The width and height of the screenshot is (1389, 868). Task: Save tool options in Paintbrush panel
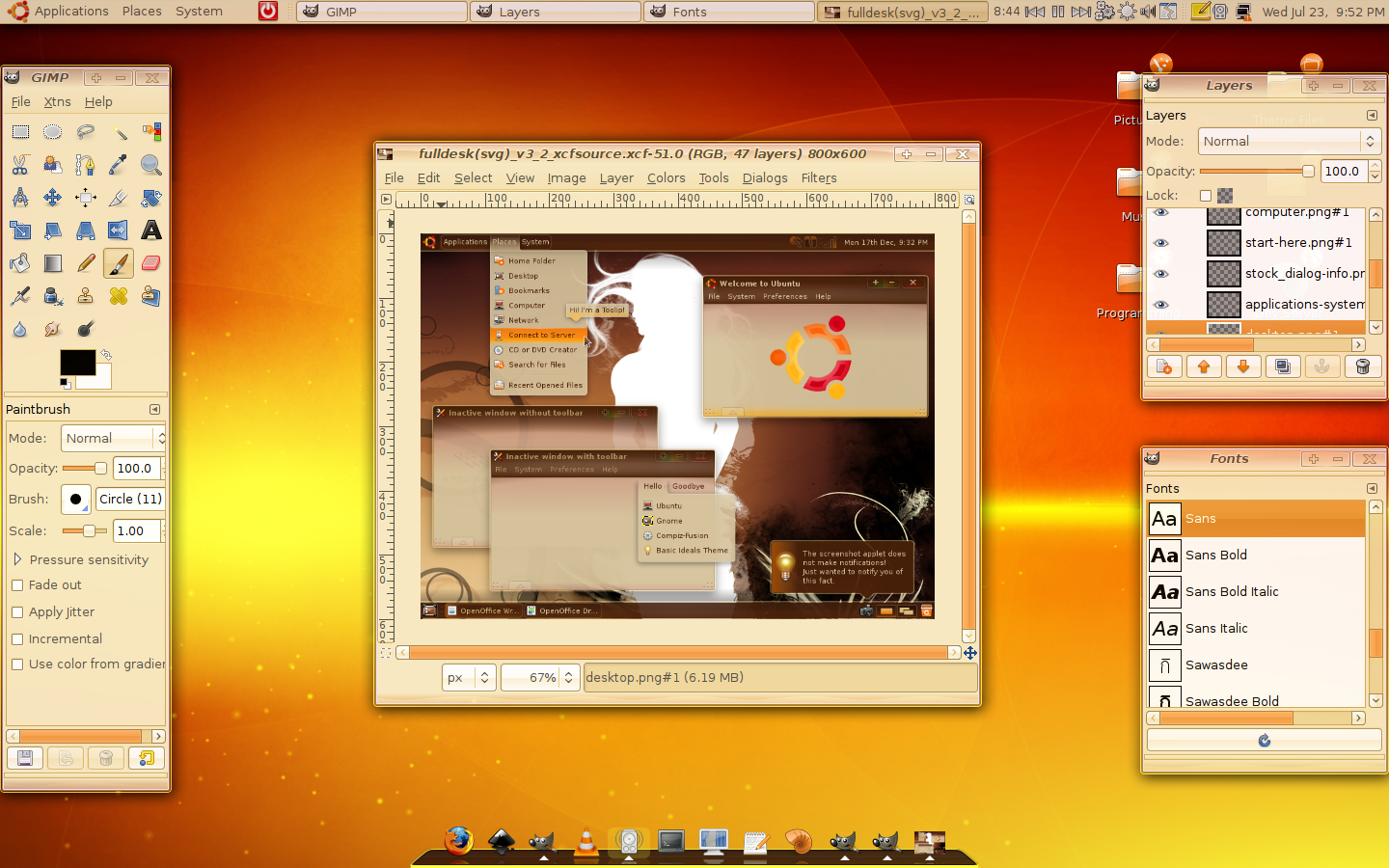[25, 759]
